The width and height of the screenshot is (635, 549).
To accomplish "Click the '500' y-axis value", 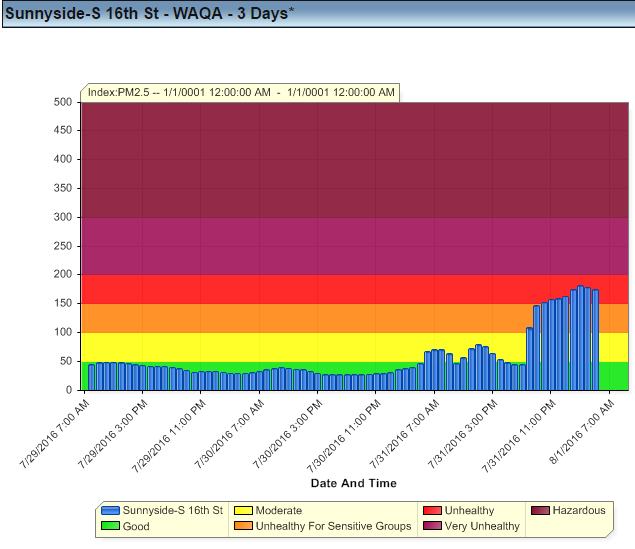I will [x=63, y=102].
